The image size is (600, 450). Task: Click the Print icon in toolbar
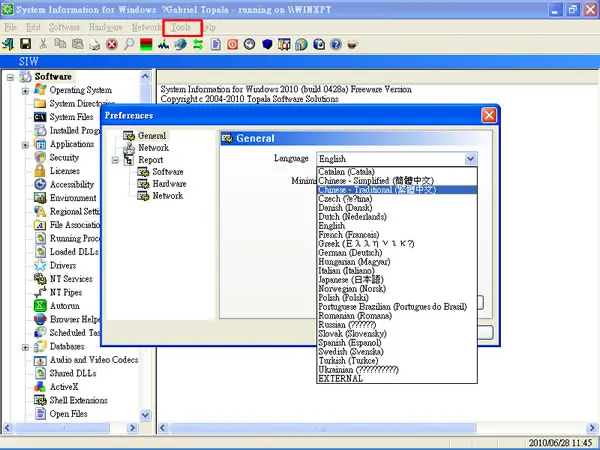click(x=95, y=45)
